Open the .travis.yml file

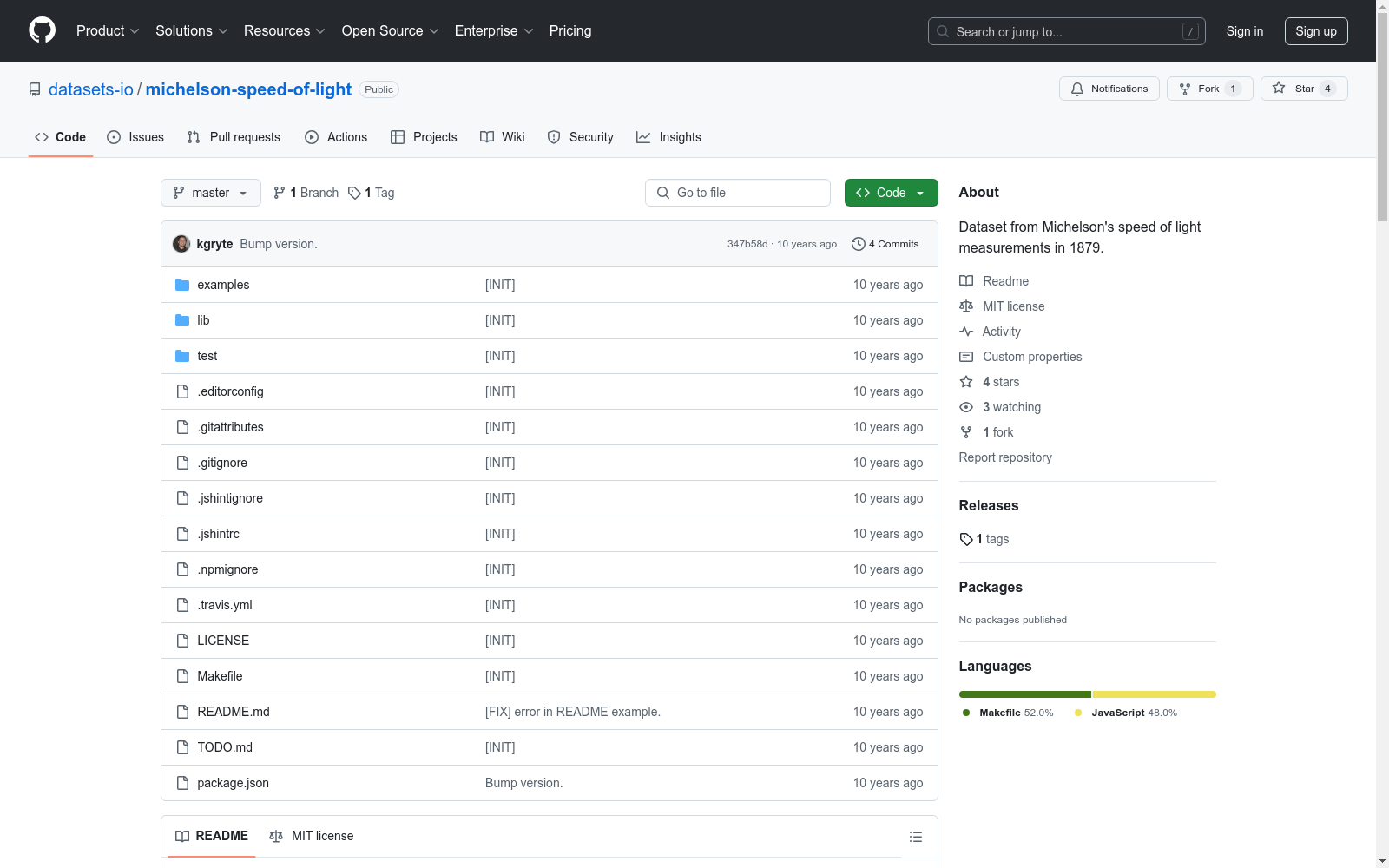pos(225,605)
